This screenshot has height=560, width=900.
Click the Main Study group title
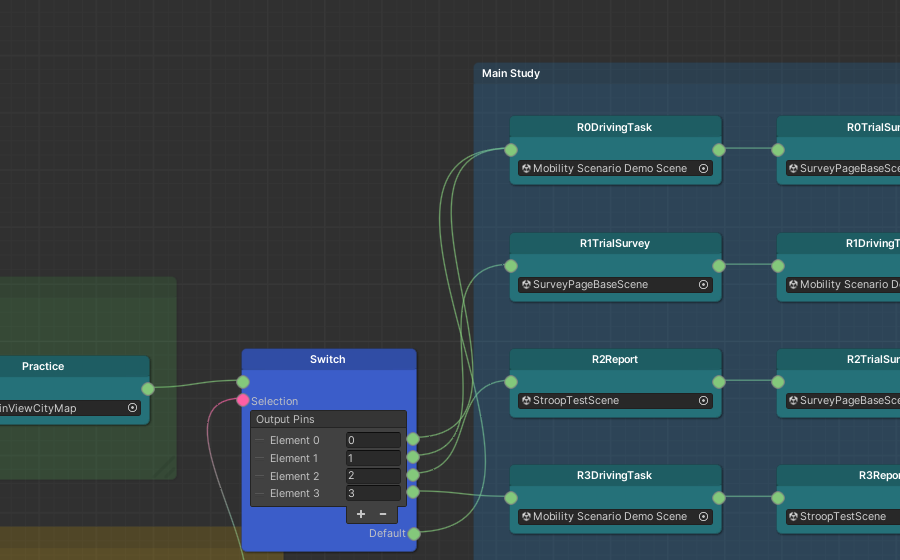pyautogui.click(x=511, y=73)
